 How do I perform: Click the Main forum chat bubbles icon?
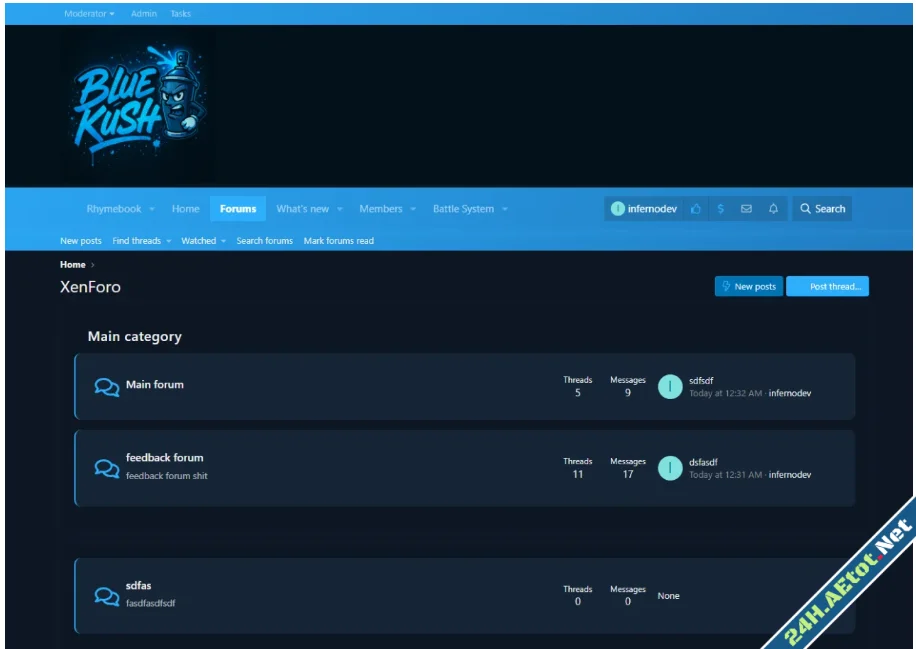tap(106, 387)
